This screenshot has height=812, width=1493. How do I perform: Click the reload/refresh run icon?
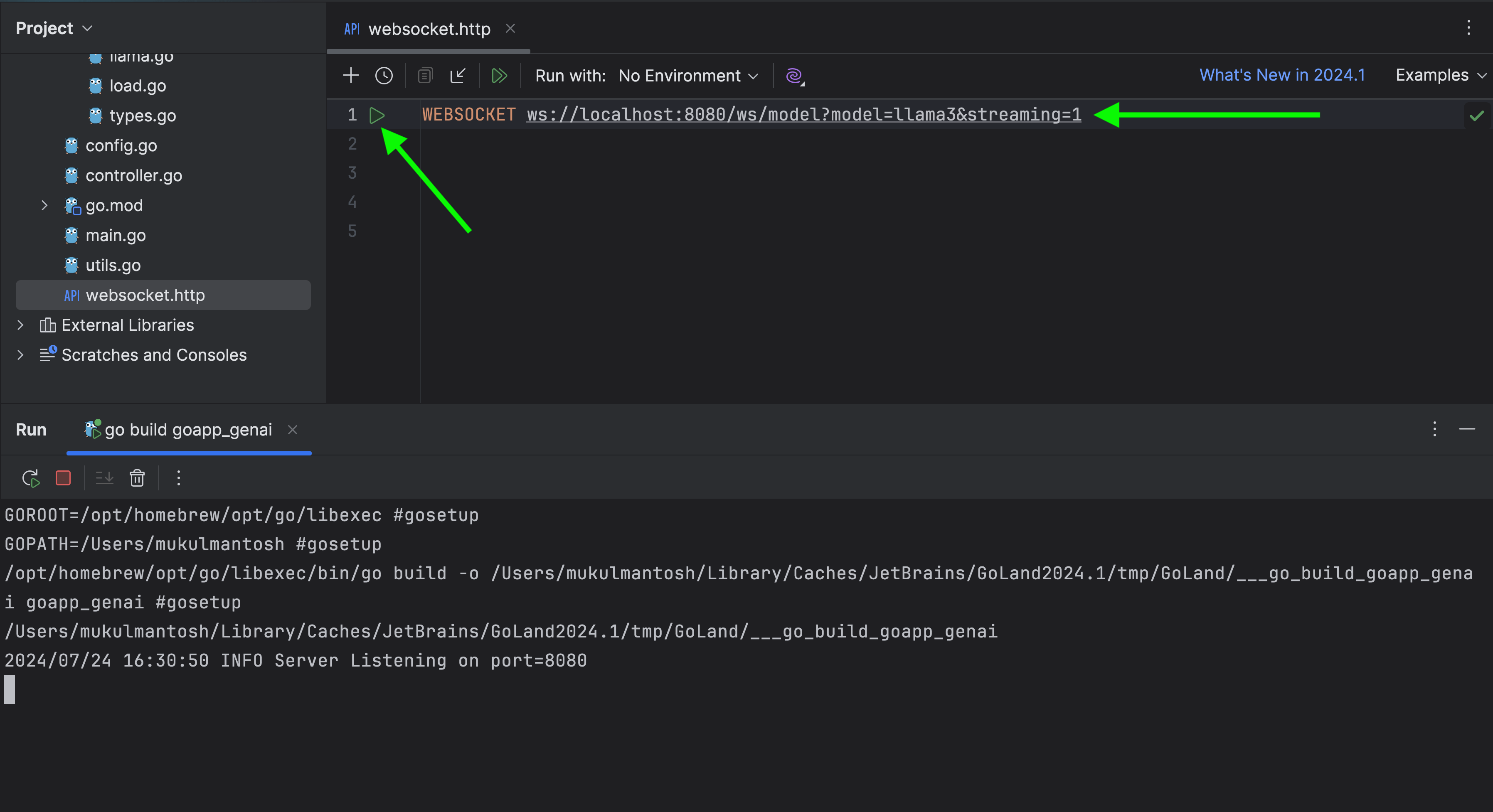pos(30,478)
